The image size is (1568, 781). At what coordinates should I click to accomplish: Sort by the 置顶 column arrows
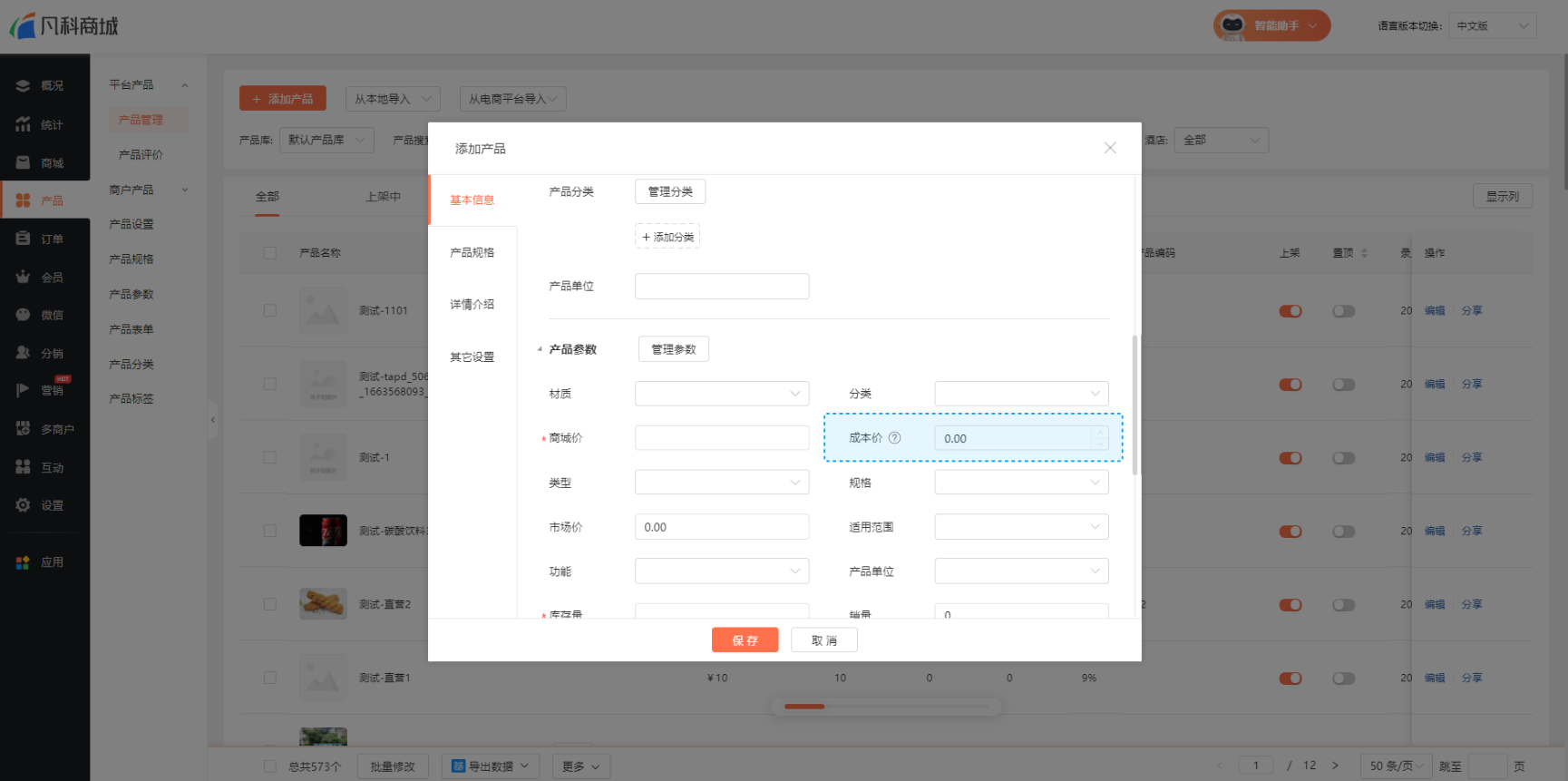(1364, 253)
